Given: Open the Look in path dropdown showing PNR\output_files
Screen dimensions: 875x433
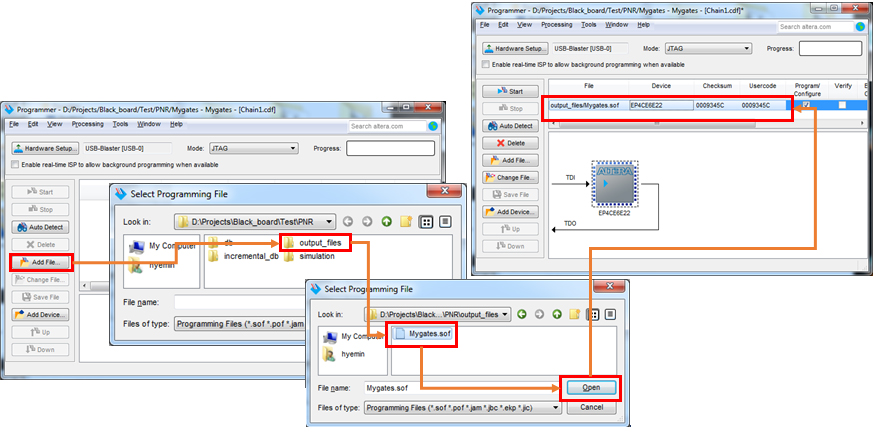Looking at the screenshot, I should click(x=438, y=314).
